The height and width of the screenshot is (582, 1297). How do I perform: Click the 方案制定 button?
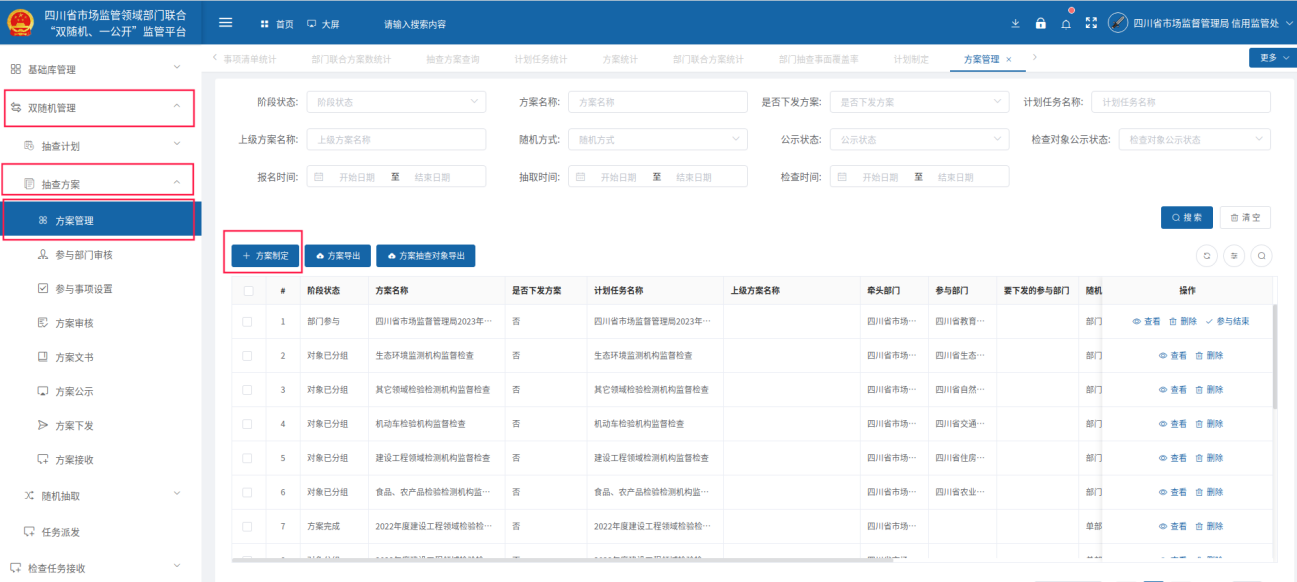tap(266, 256)
